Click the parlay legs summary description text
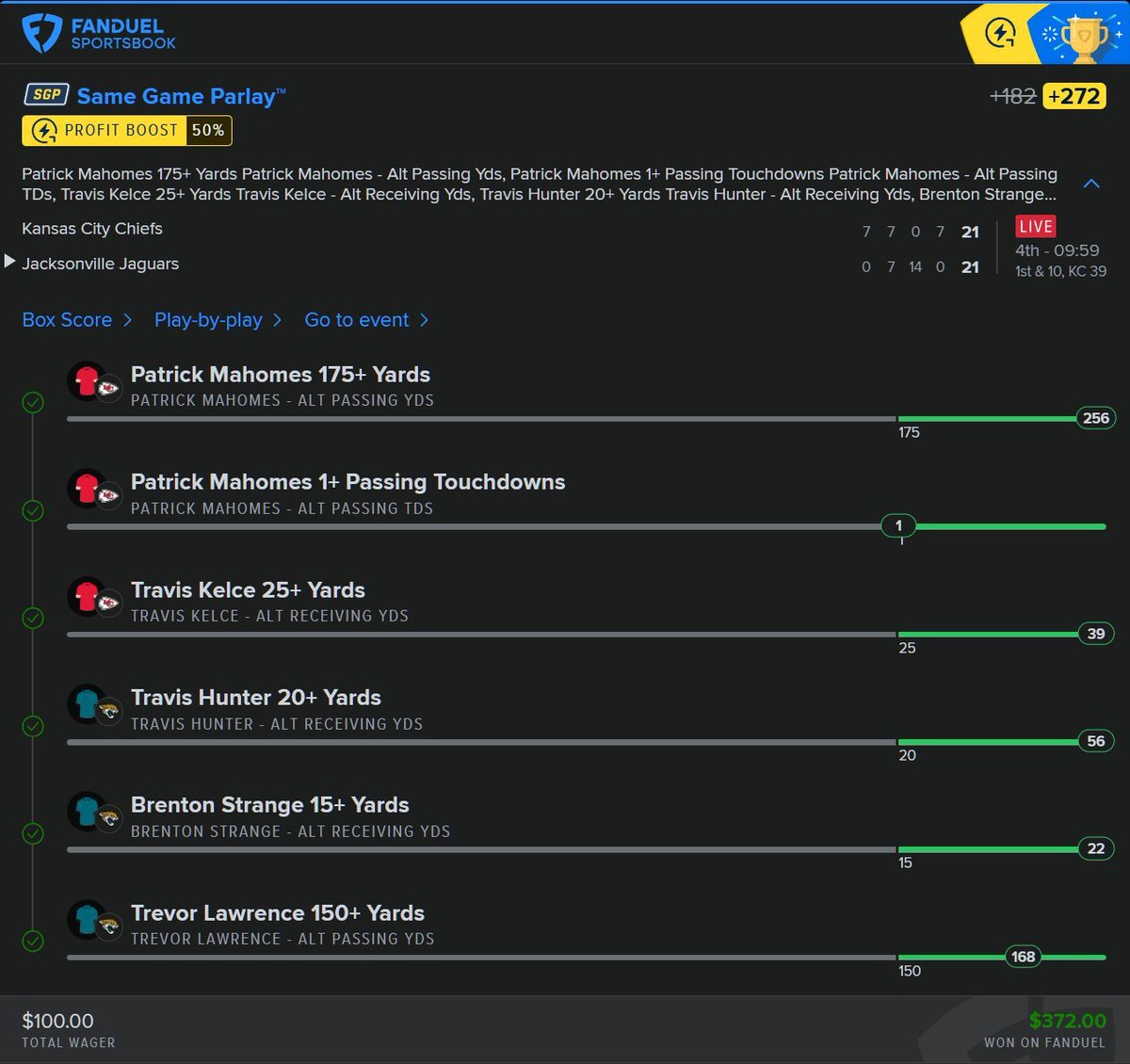The height and width of the screenshot is (1064, 1130). point(540,184)
